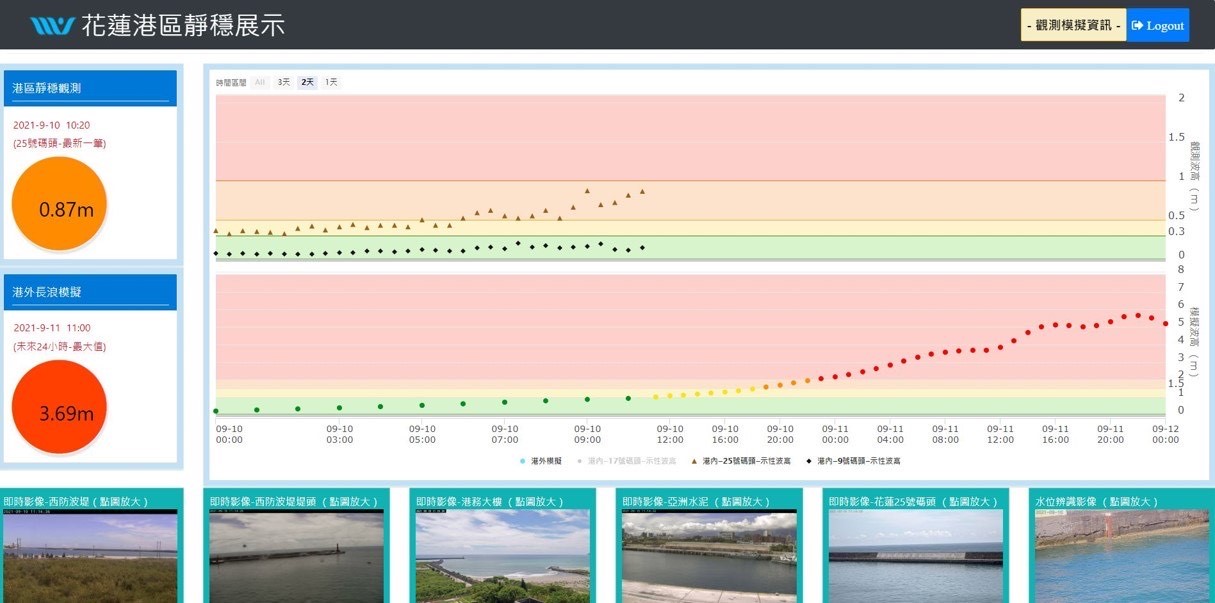Click the 09-11 00:00 axis label
Image resolution: width=1215 pixels, height=603 pixels.
point(835,433)
